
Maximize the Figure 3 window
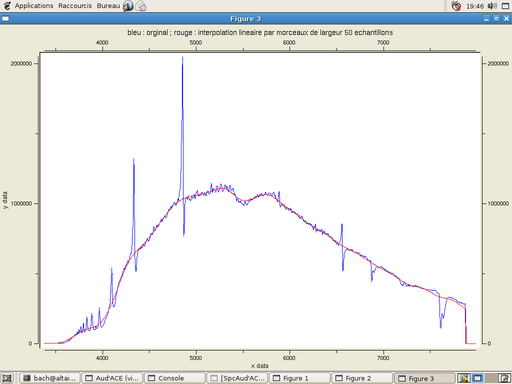pyautogui.click(x=496, y=19)
